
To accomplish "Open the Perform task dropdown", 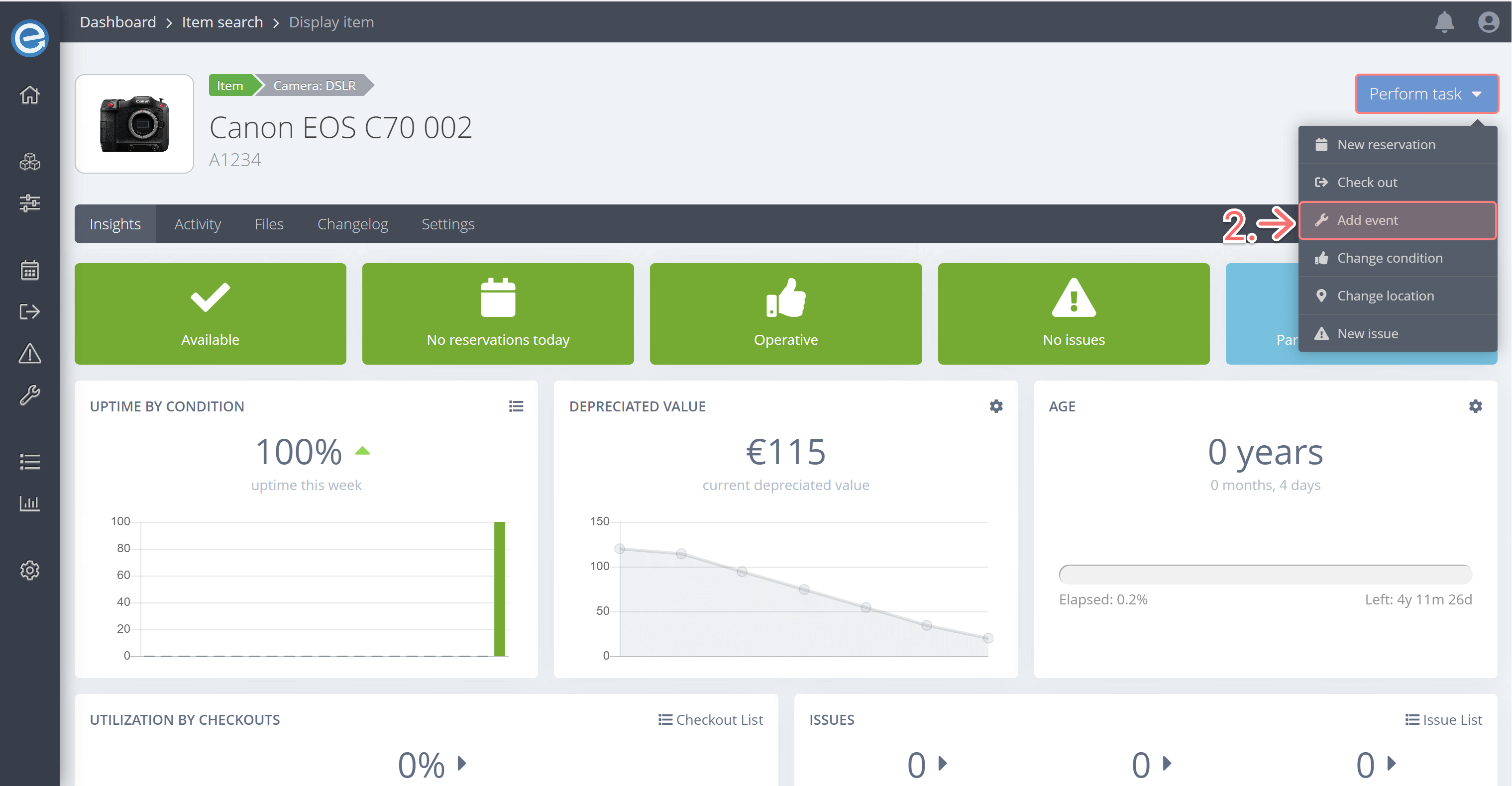I will pyautogui.click(x=1426, y=94).
